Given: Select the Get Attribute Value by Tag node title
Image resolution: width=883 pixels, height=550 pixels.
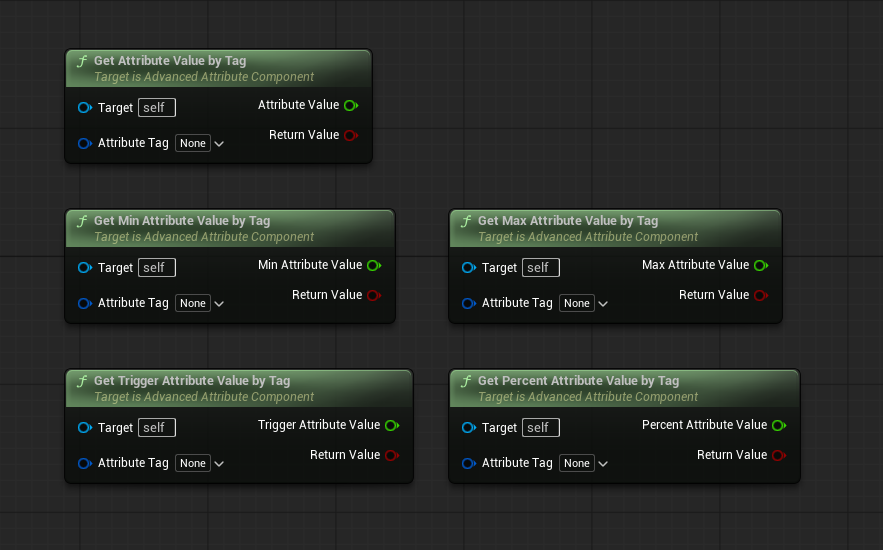Looking at the screenshot, I should click(170, 61).
